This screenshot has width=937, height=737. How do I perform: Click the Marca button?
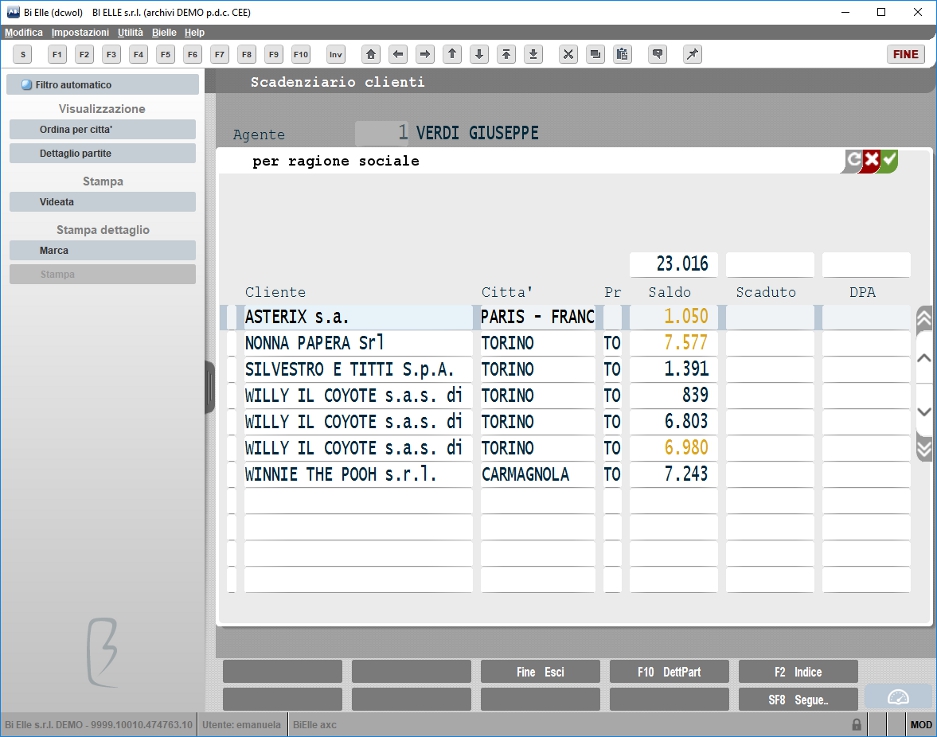tap(103, 250)
